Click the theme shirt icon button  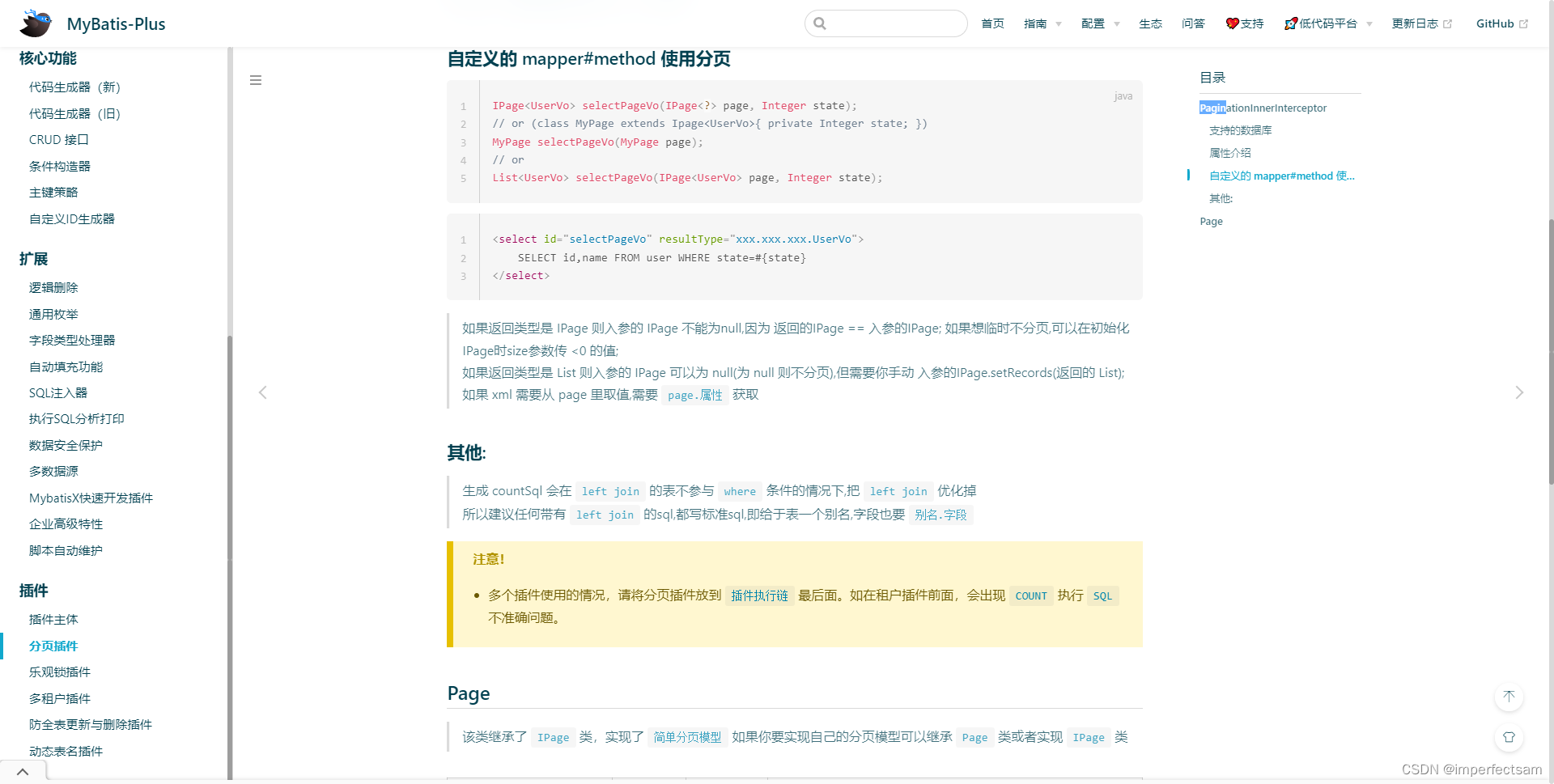pos(1509,737)
